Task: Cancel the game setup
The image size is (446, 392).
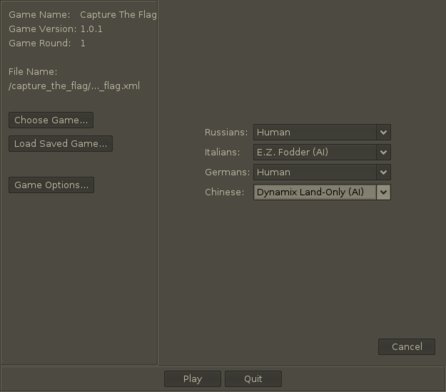Action: click(407, 347)
